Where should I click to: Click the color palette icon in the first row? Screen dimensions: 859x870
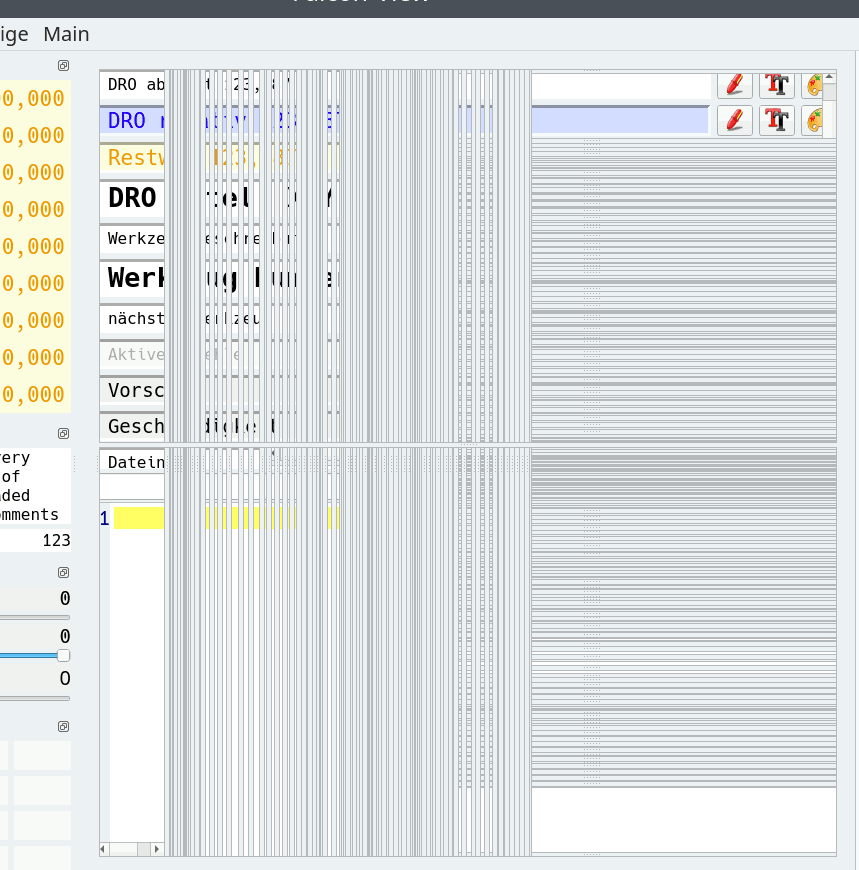click(816, 85)
